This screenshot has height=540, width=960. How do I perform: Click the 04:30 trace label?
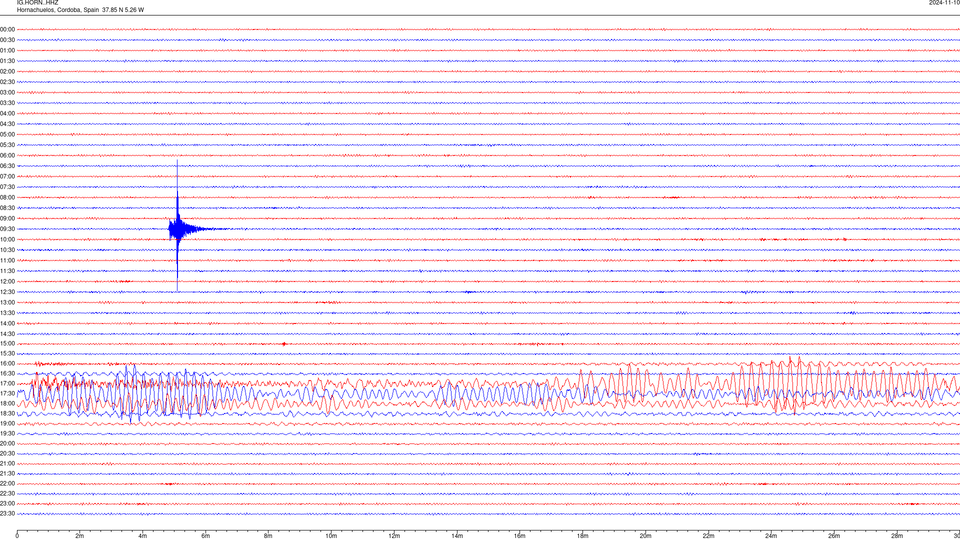pos(7,124)
